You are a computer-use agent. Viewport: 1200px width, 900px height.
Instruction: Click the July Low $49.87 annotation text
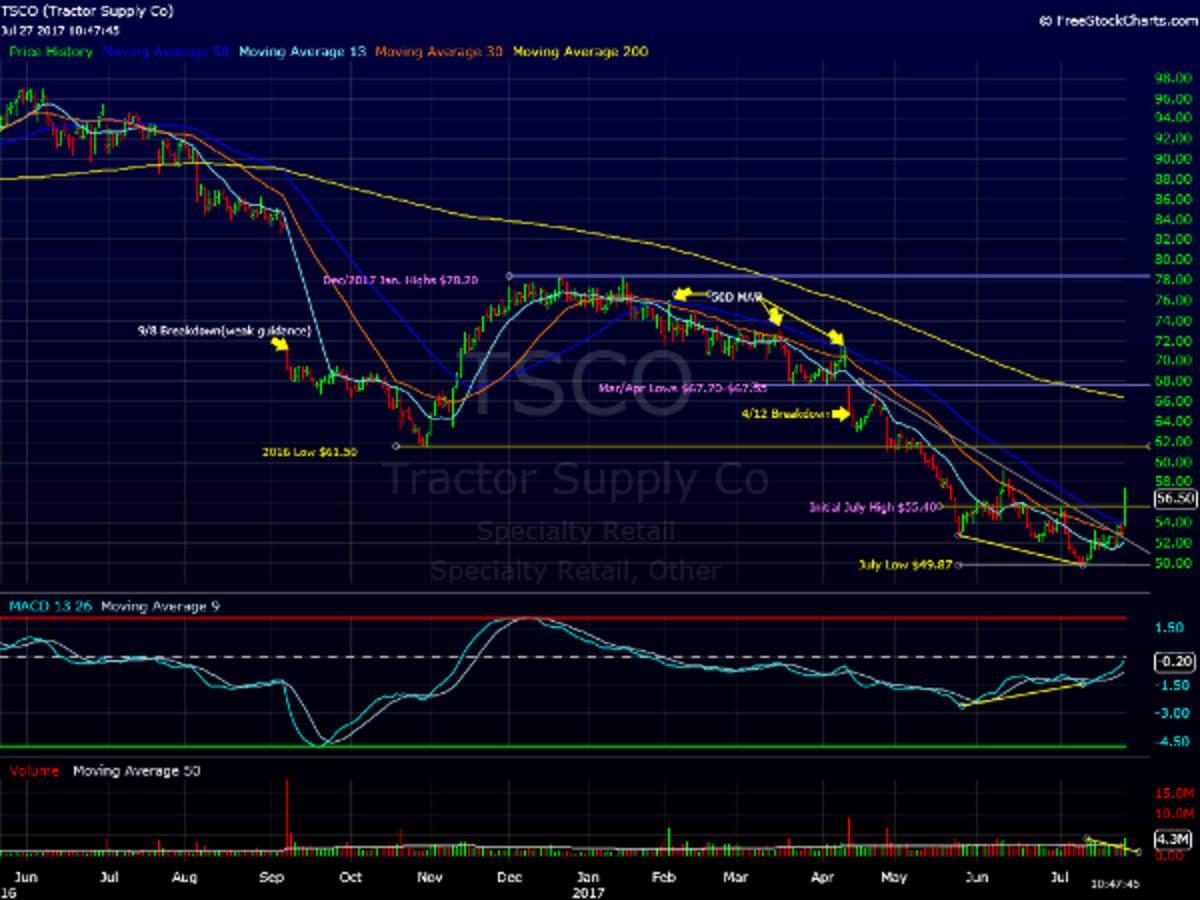(x=903, y=565)
